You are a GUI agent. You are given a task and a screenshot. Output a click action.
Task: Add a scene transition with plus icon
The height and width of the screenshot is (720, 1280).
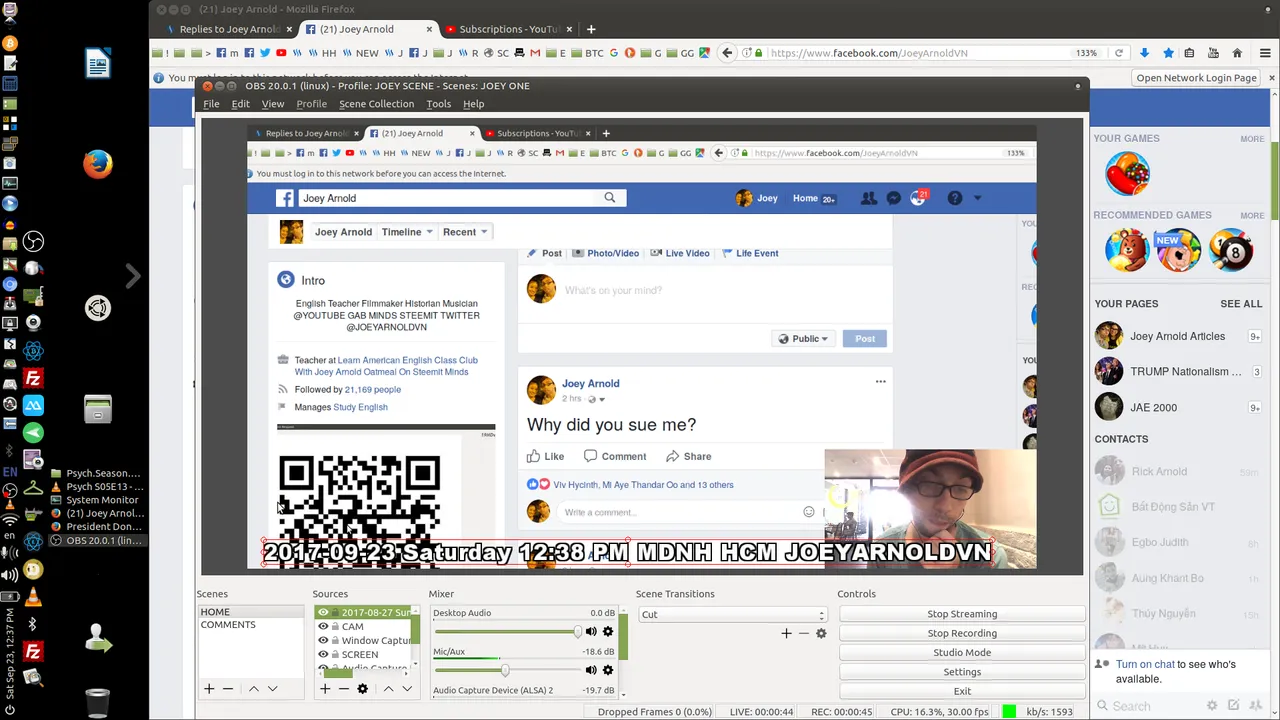pos(786,633)
